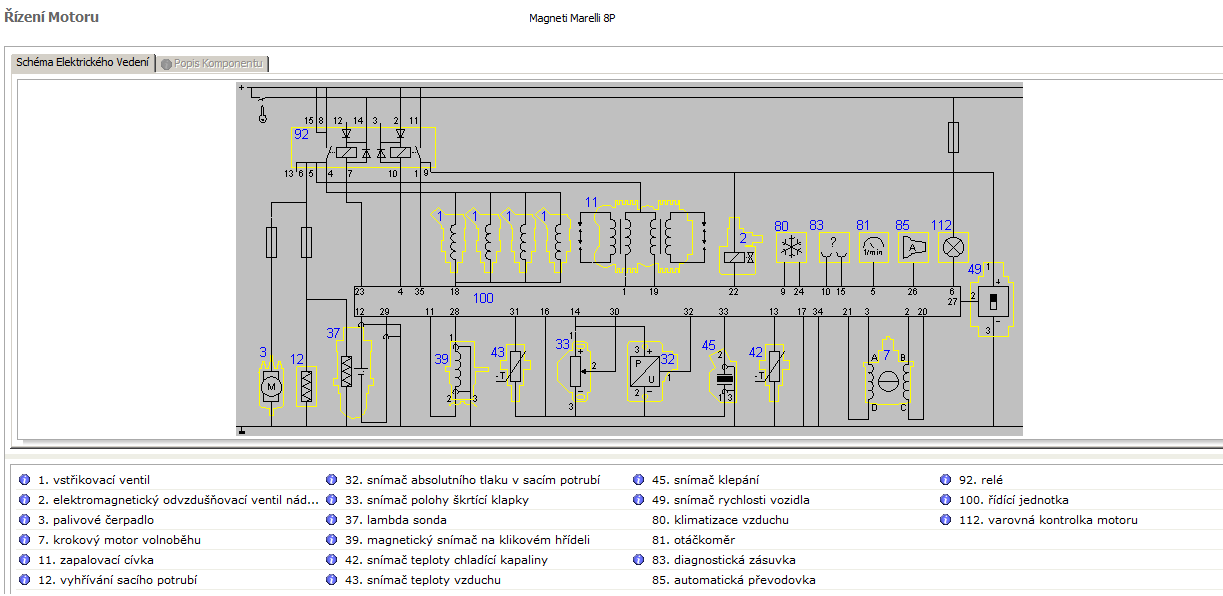Image resolution: width=1223 pixels, height=596 pixels.
Task: Click info icon beside 92. relé
Action: [946, 480]
